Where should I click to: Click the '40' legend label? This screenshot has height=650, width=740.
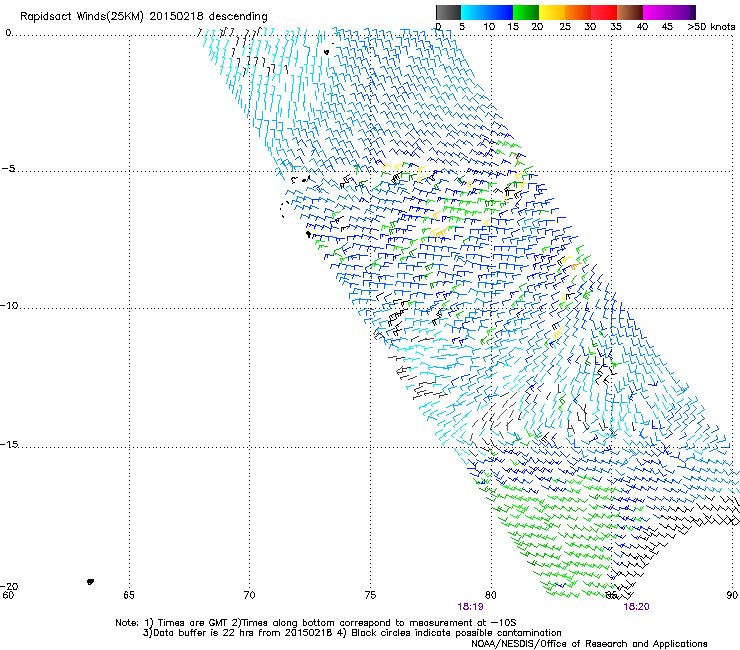642,27
